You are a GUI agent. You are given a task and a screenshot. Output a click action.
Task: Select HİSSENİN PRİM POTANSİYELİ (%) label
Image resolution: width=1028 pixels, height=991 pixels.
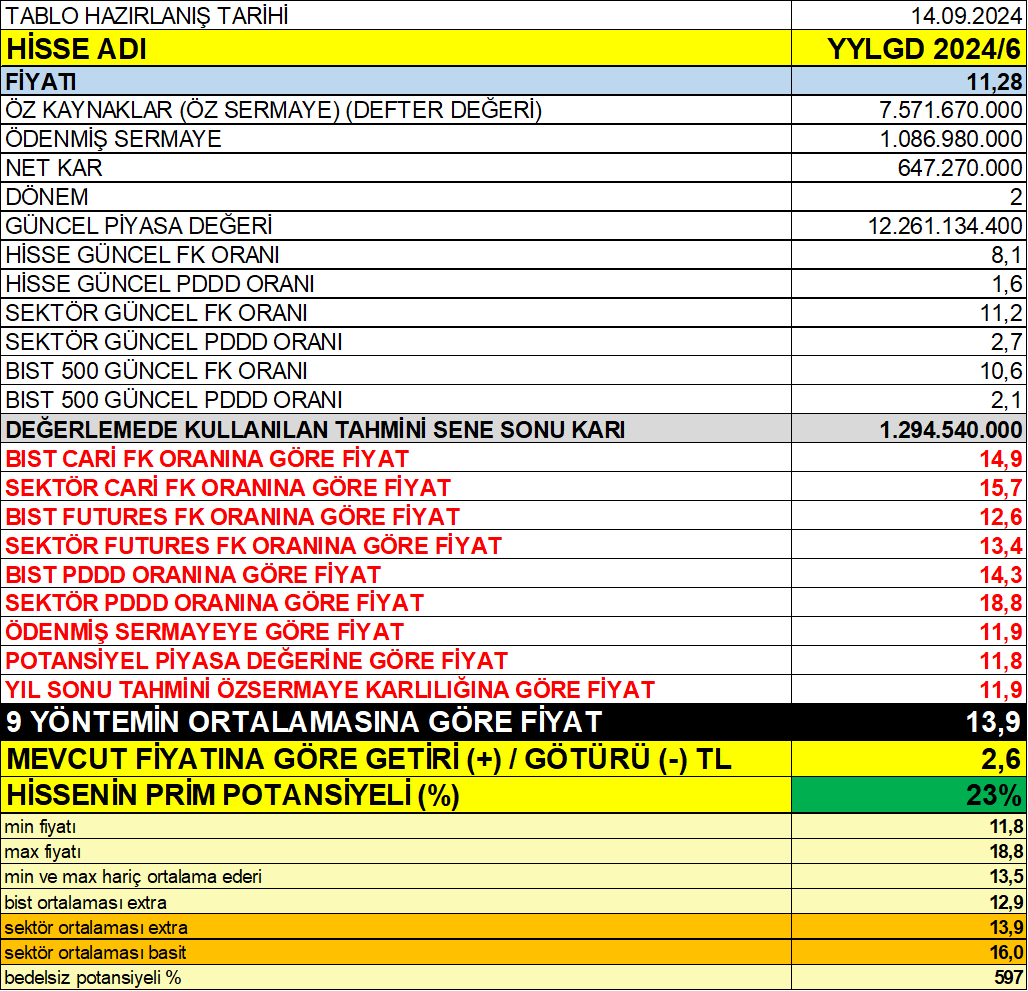point(233,795)
